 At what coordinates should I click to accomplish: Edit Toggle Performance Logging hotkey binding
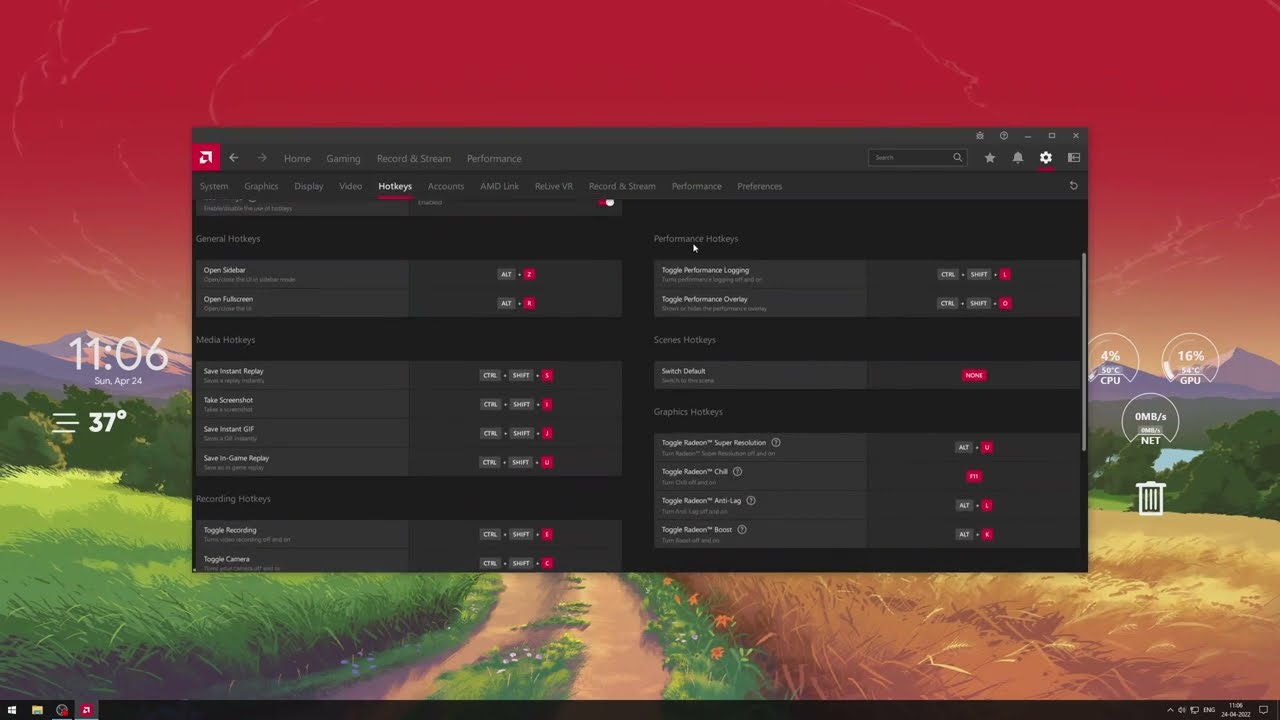click(974, 274)
